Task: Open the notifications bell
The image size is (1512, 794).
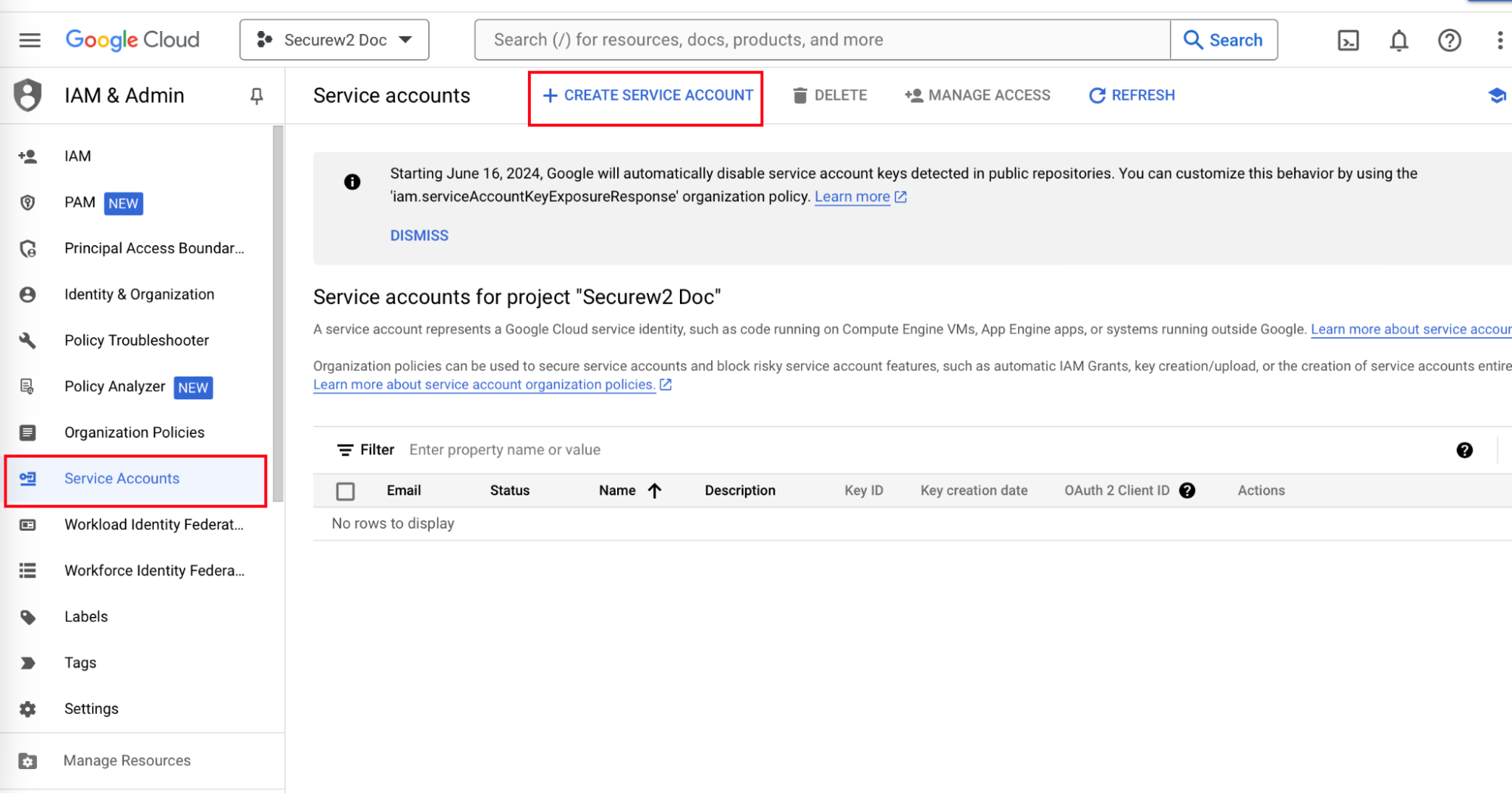Action: [1399, 40]
